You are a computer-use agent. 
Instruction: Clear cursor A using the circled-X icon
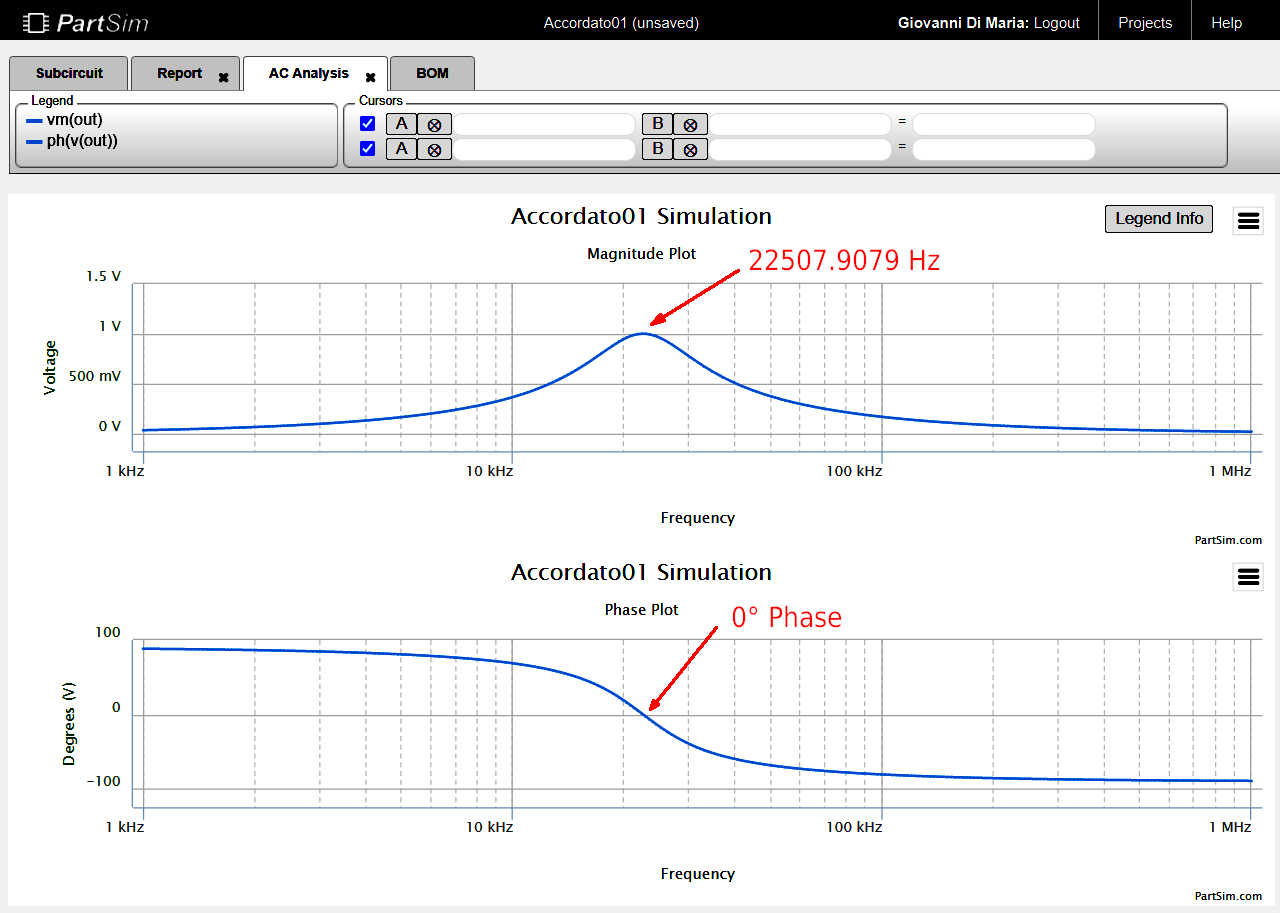(434, 123)
